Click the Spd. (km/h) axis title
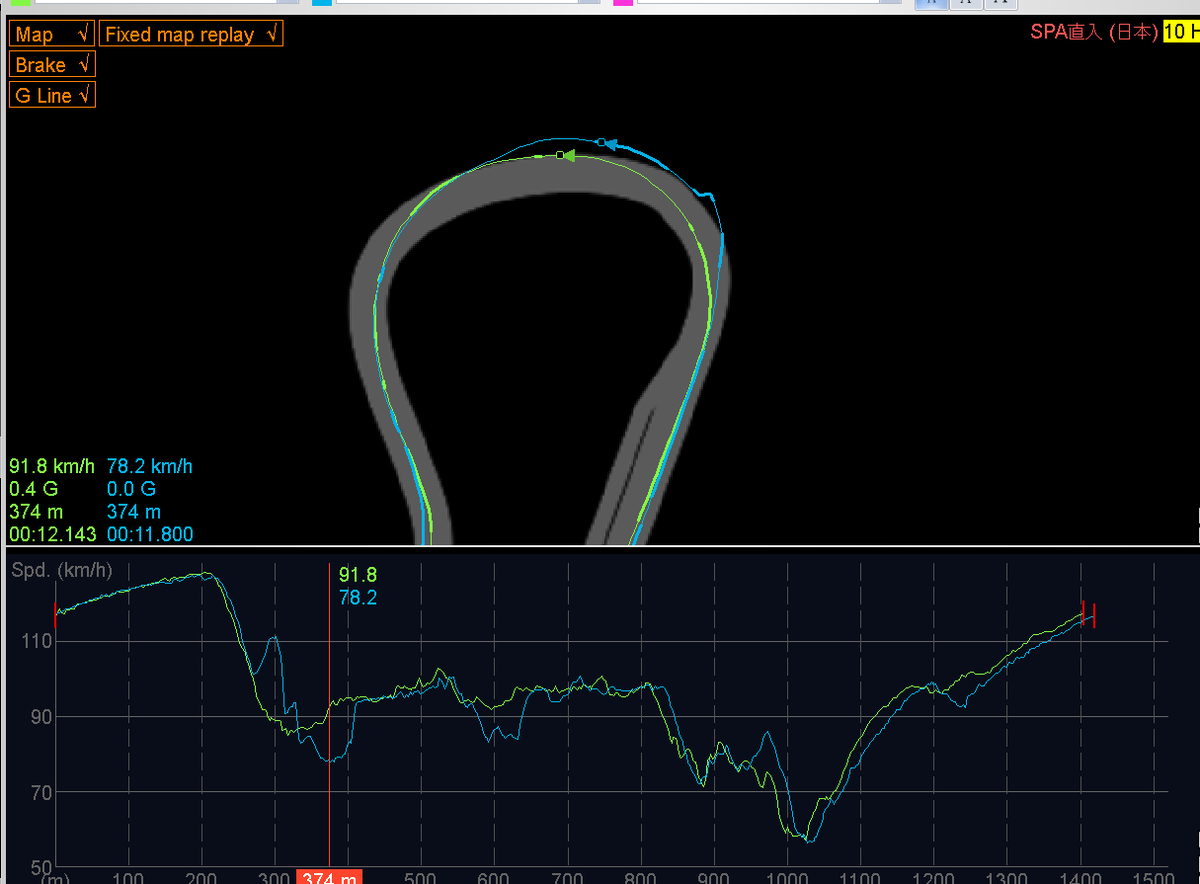The height and width of the screenshot is (884, 1200). tap(62, 571)
